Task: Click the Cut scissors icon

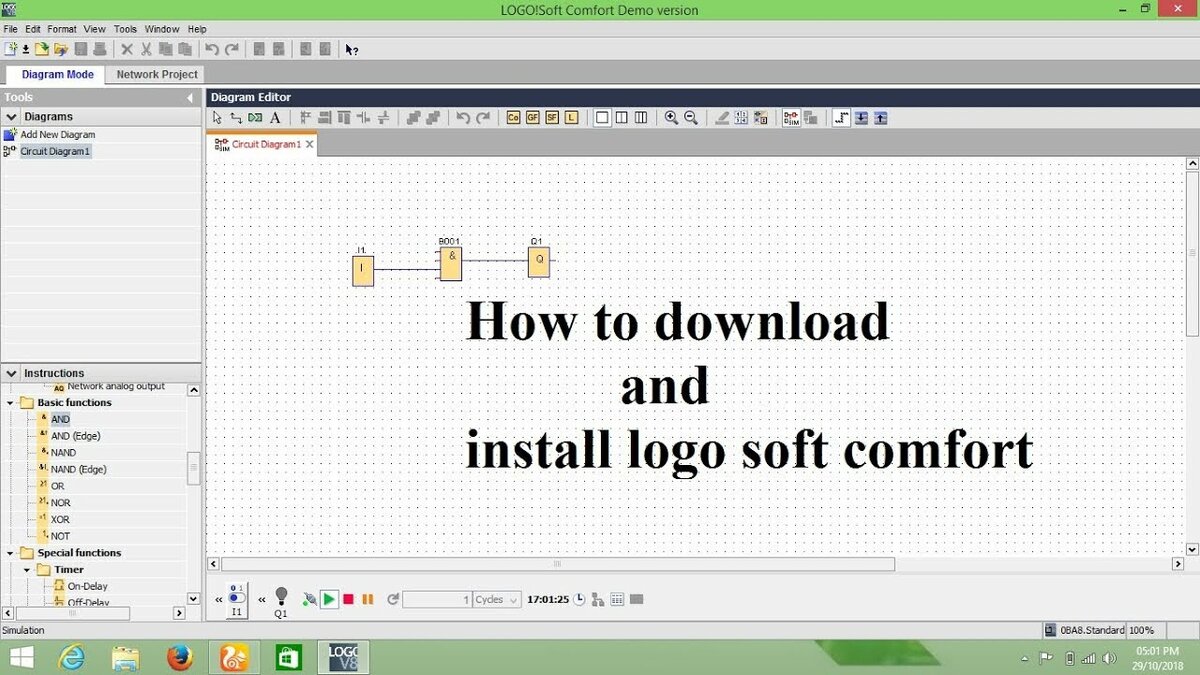Action: tap(145, 48)
